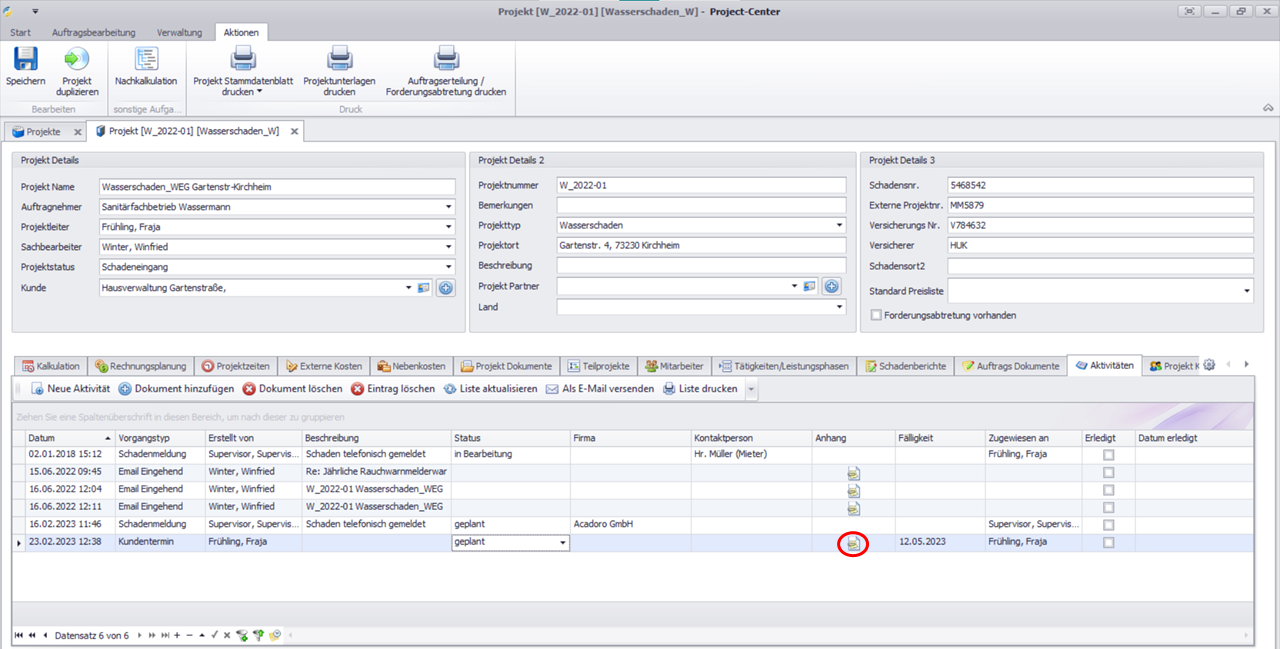Open the Schadenberichte tab
Screen dimensions: 1280x649
click(904, 366)
